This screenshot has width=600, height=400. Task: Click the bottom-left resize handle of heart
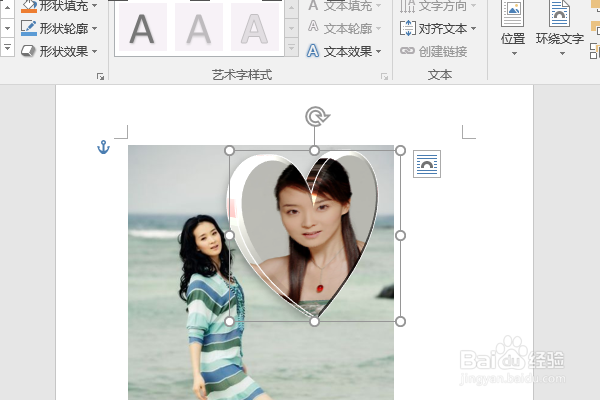(229, 322)
